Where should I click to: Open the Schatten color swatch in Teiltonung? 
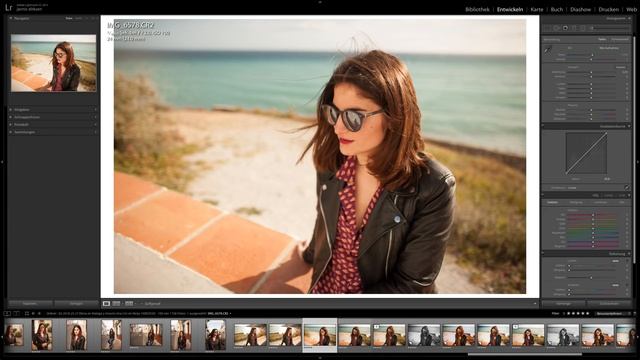616,285
